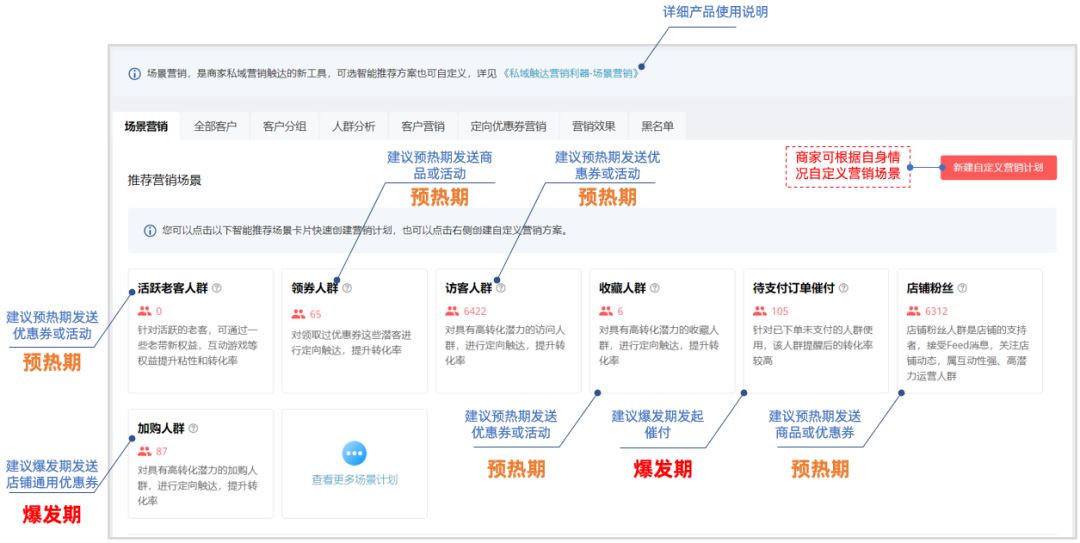This screenshot has height=543, width=1080.
Task: Click help icon next to 店铺粉丝
Action: [x=962, y=288]
